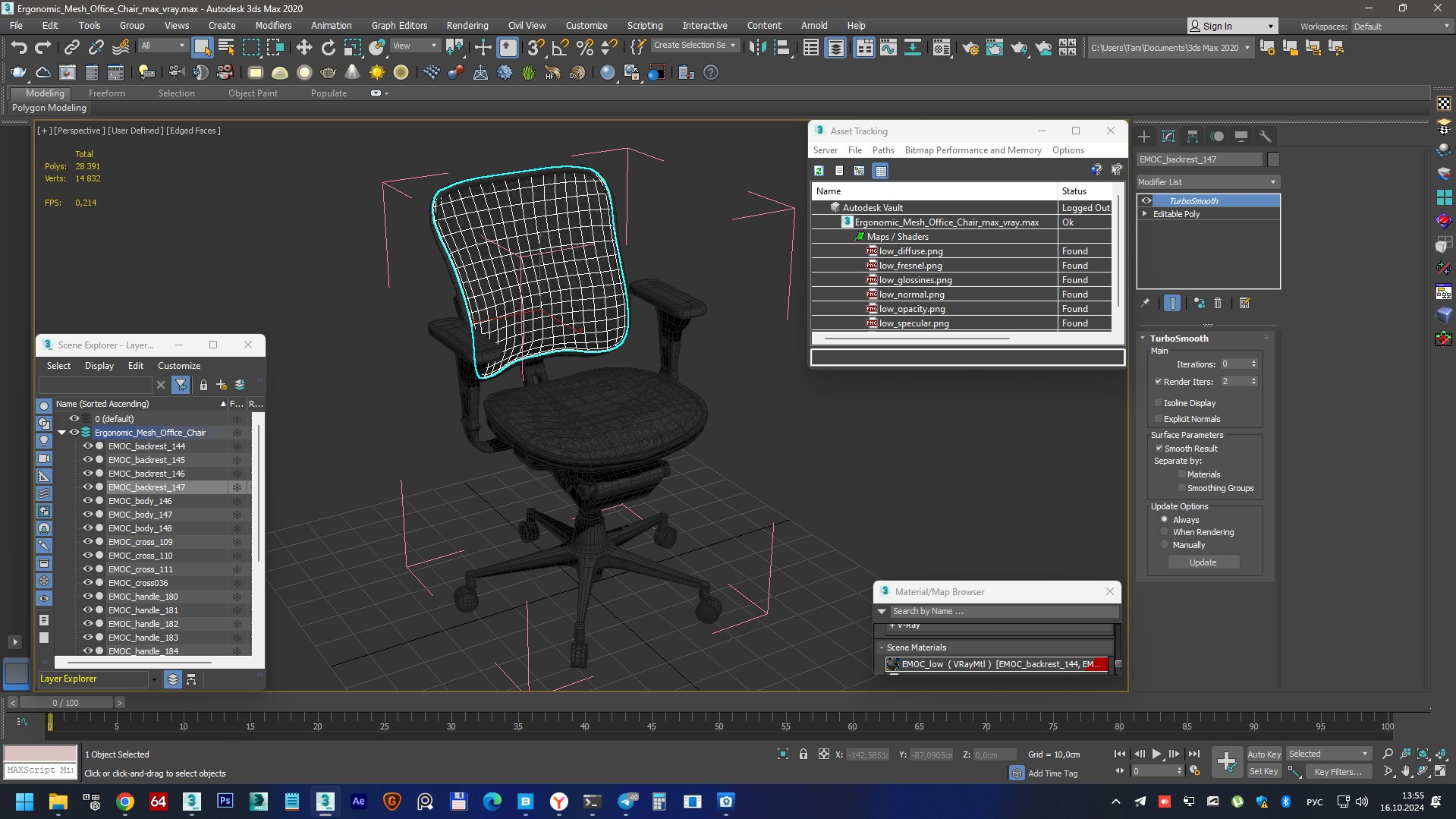The width and height of the screenshot is (1456, 819).
Task: Collapse the TurboSmooth rollout
Action: click(x=1143, y=339)
